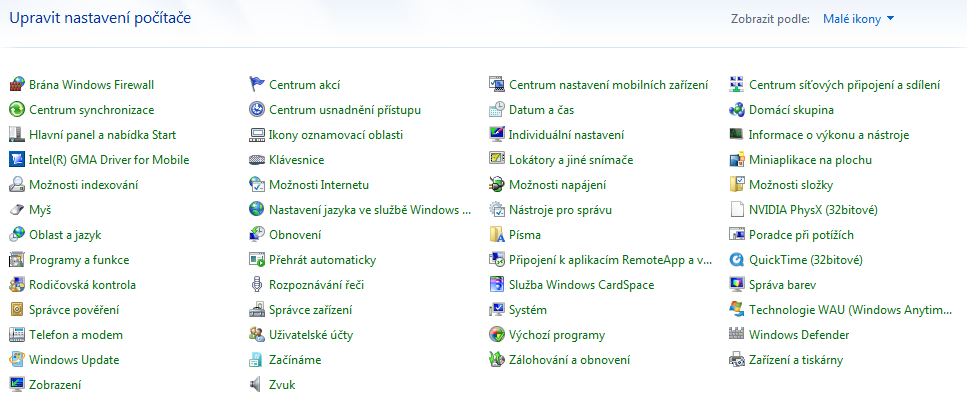Click the Windows Update icon
The width and height of the screenshot is (967, 411).
point(17,359)
